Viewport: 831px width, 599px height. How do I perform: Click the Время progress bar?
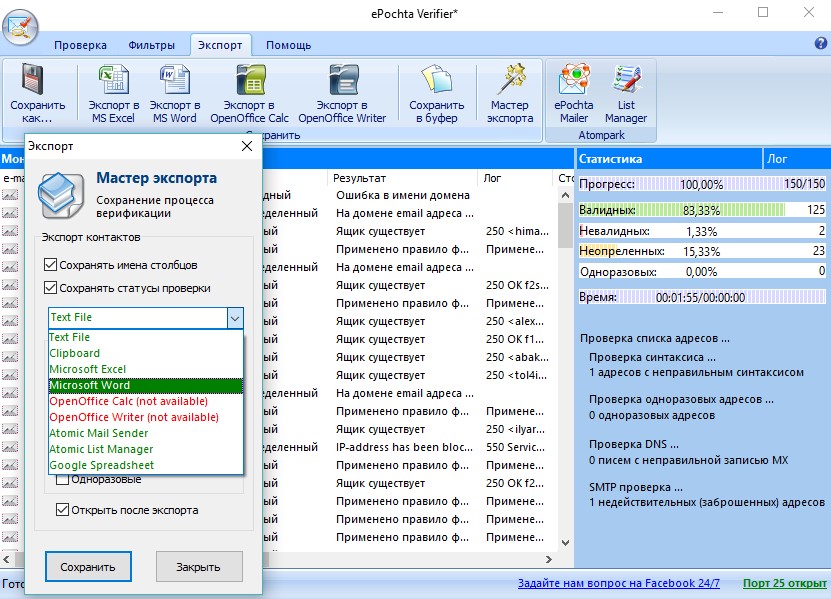click(x=702, y=297)
